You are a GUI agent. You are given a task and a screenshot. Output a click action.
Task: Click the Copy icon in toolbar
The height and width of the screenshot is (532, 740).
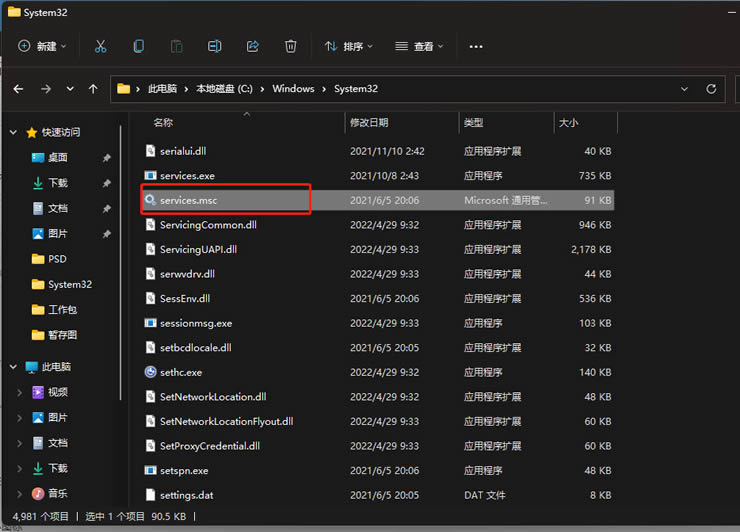click(x=138, y=46)
